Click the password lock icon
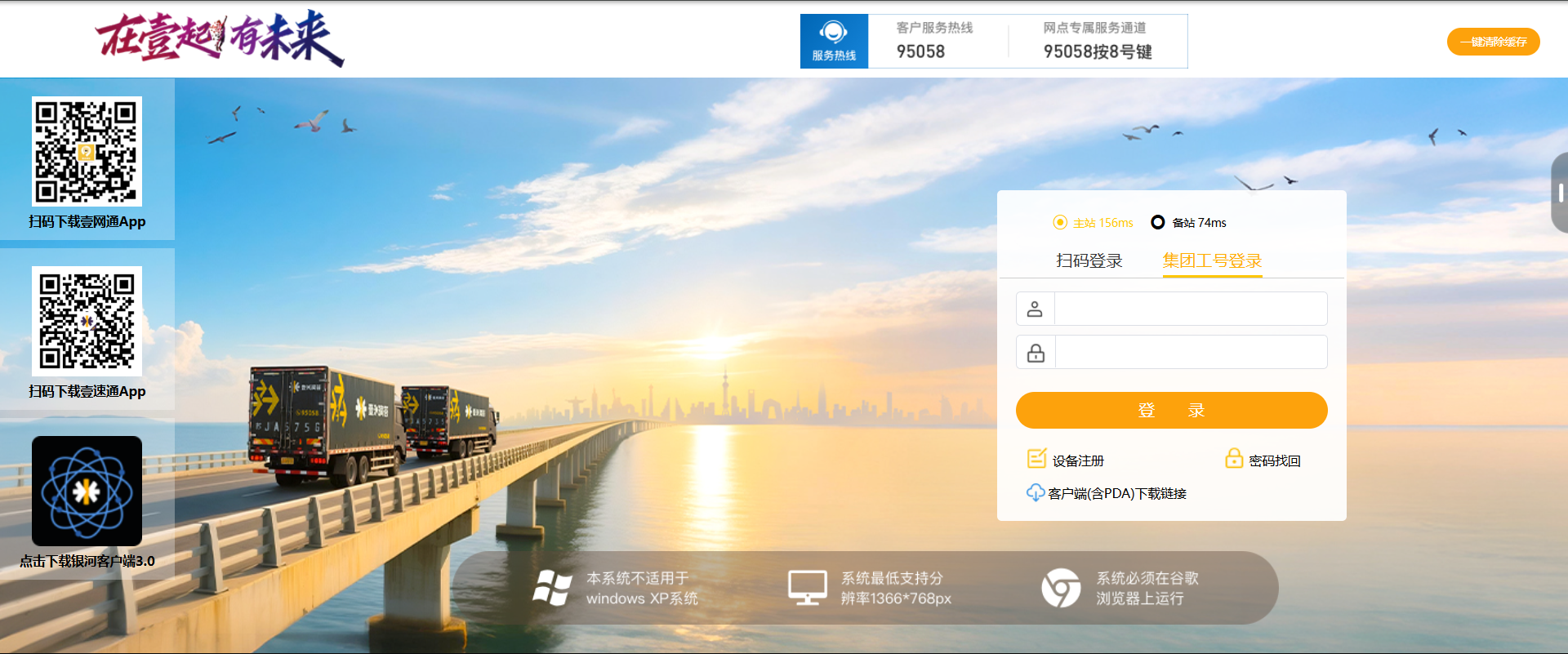Viewport: 1568px width, 654px height. pos(1036,352)
